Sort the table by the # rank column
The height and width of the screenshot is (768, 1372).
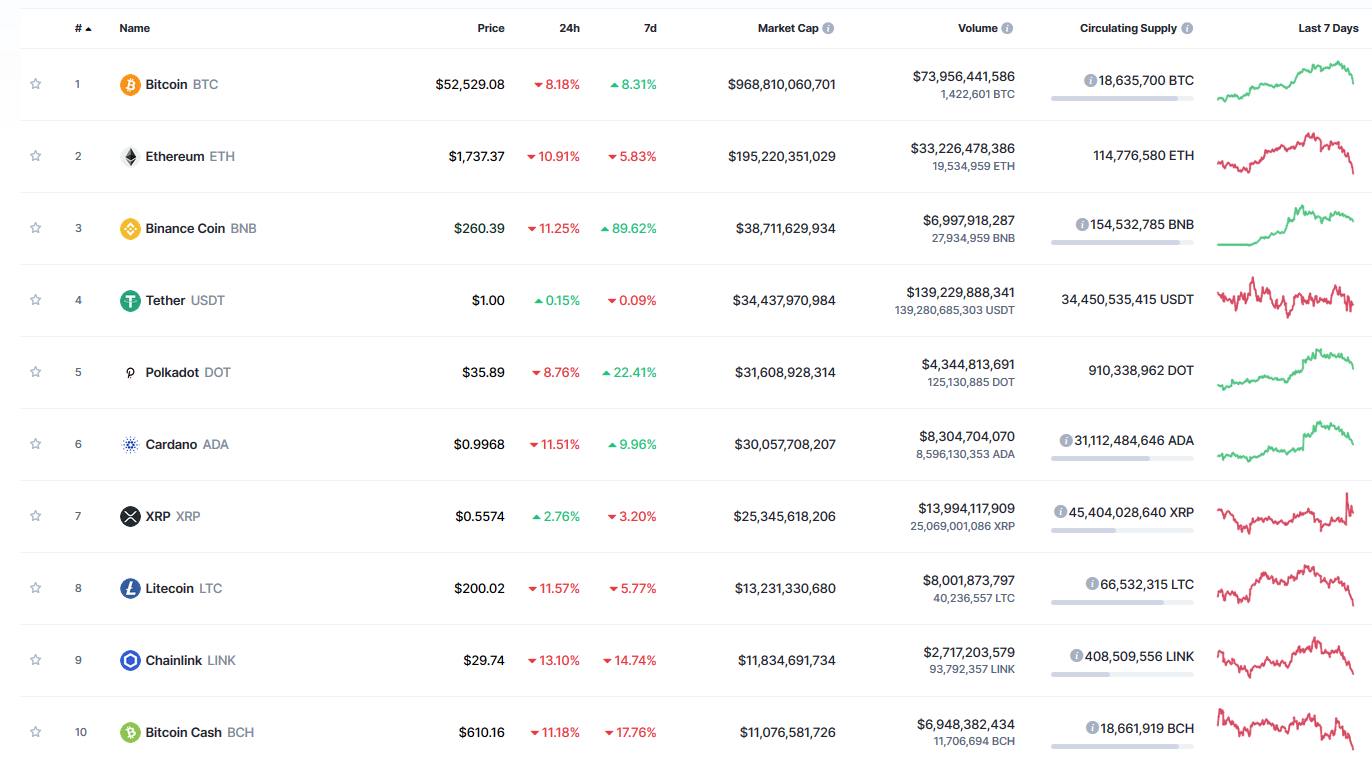pos(83,28)
